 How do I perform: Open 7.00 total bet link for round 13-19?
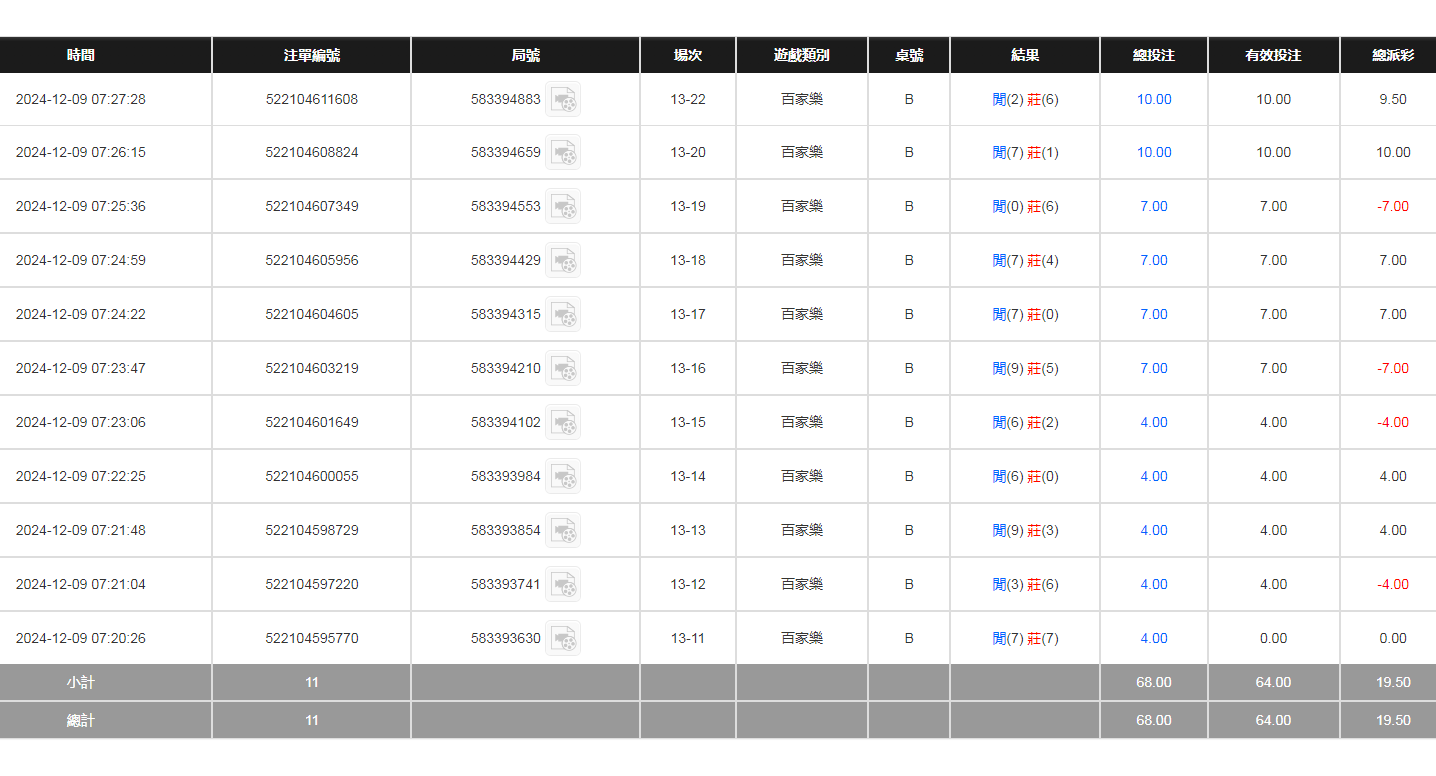click(x=1153, y=207)
